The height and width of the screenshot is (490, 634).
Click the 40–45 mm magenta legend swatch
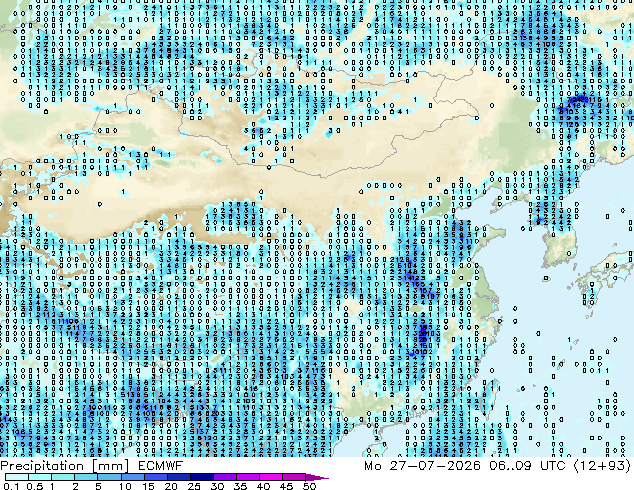point(271,477)
